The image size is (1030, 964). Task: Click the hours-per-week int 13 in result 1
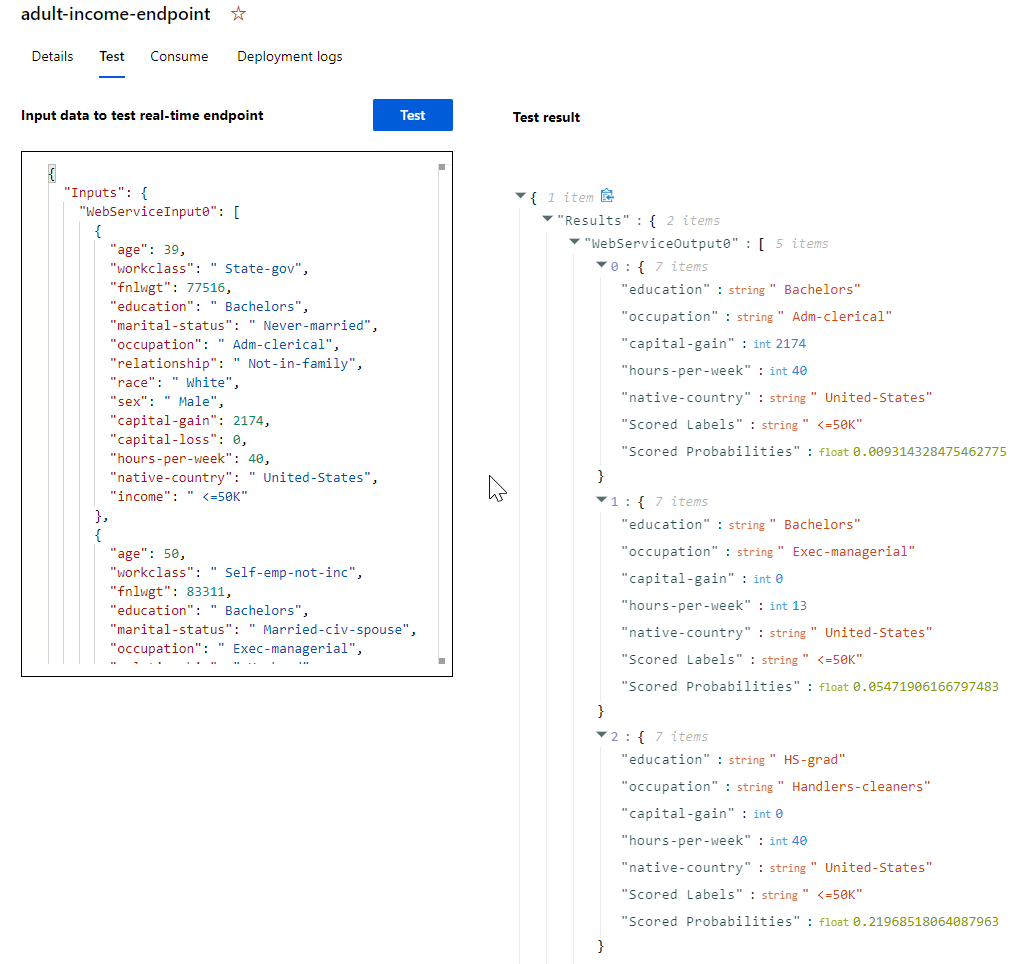tap(799, 606)
